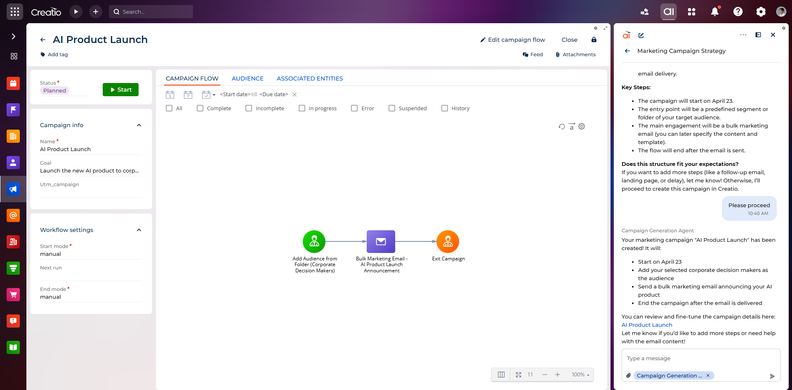Image resolution: width=792 pixels, height=390 pixels.
Task: Attach a file in chat input
Action: coord(628,375)
